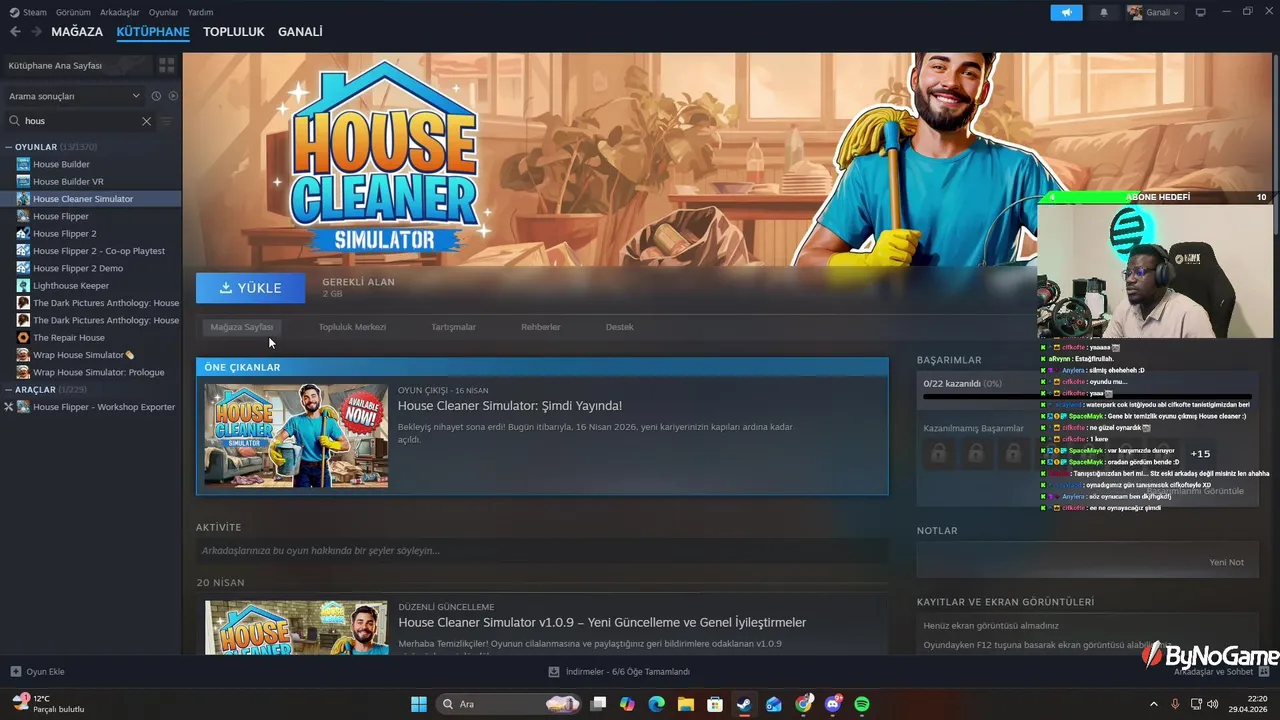Open advanced filter options beside search
The height and width of the screenshot is (720, 1280).
pos(167,121)
